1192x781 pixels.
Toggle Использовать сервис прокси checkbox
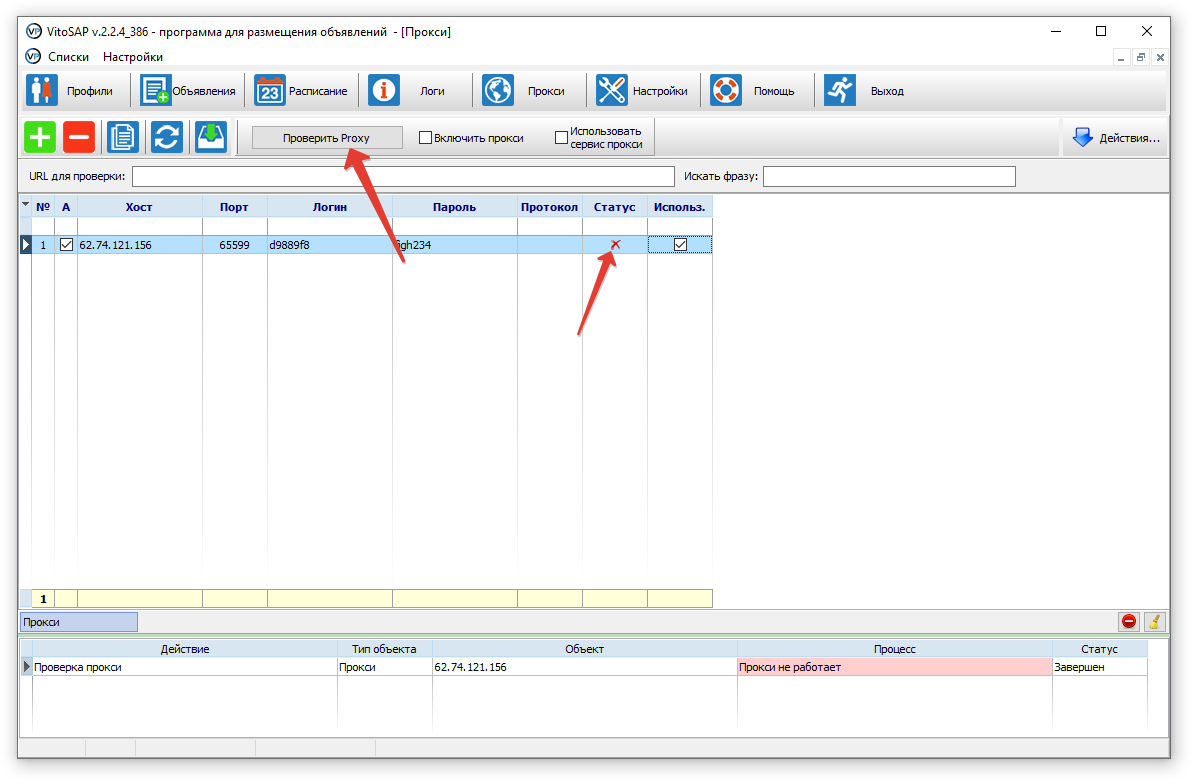tap(561, 138)
